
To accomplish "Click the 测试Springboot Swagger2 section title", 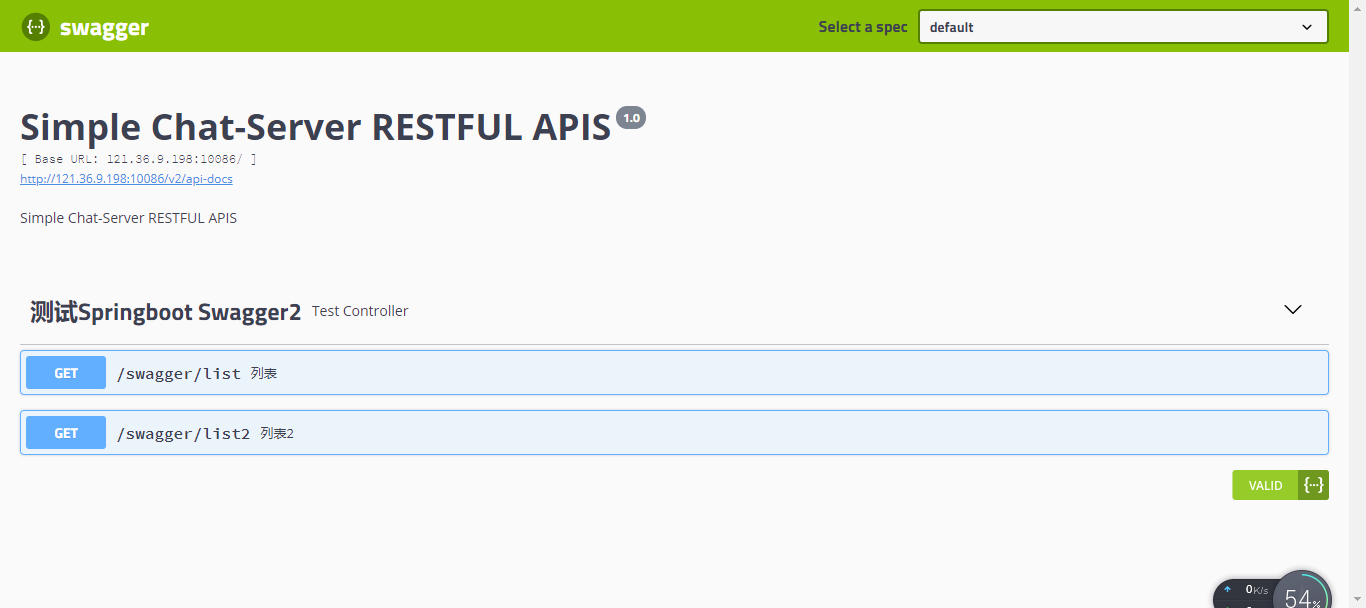I will click(x=165, y=312).
